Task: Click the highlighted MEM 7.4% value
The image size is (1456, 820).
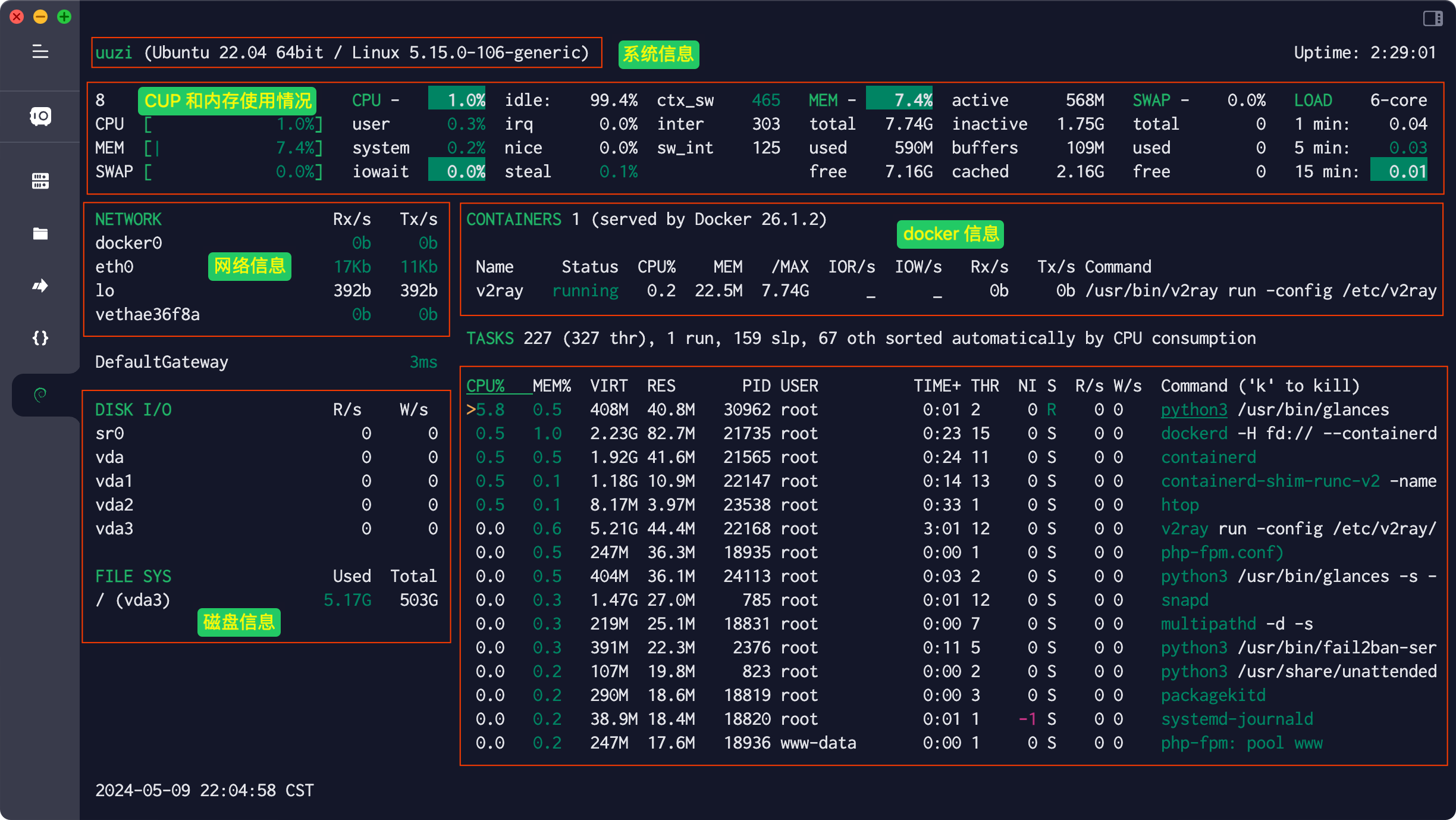Action: coord(899,99)
